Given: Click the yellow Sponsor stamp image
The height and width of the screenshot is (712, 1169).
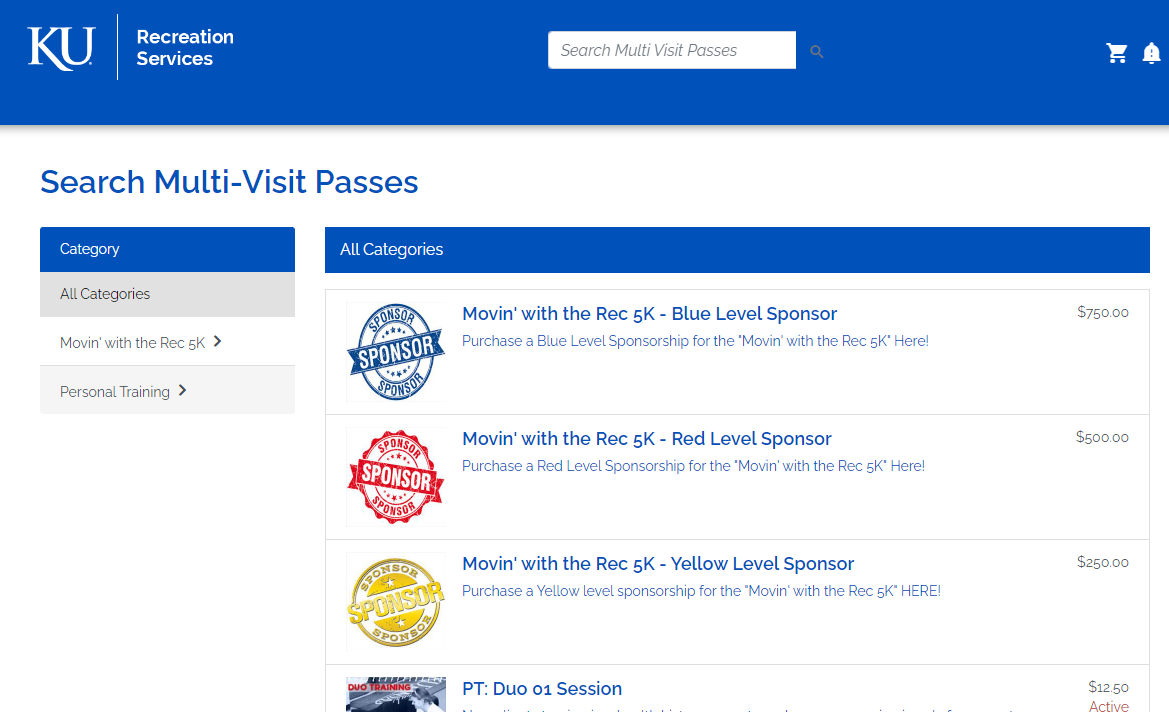Looking at the screenshot, I should (396, 602).
